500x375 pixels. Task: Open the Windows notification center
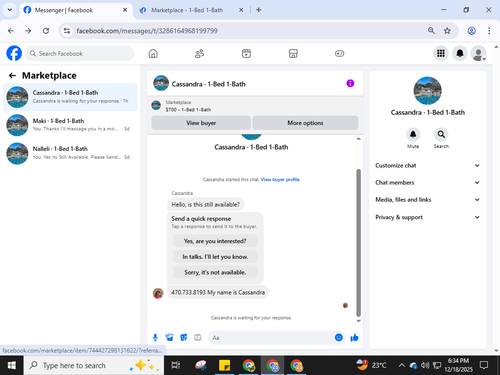(484, 365)
